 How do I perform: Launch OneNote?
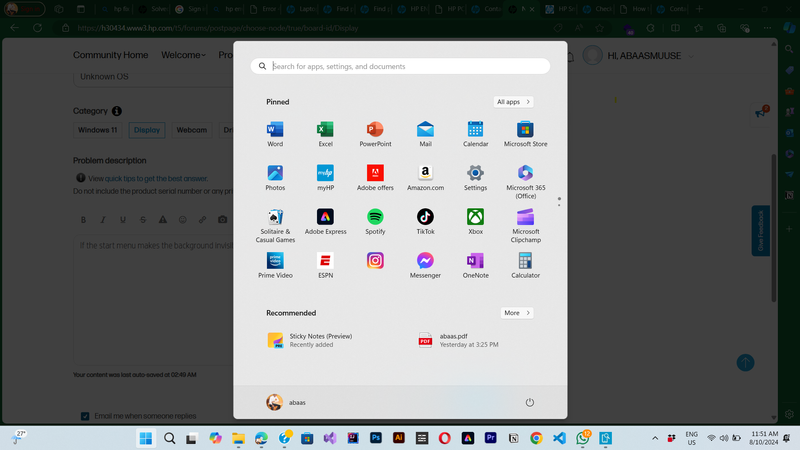point(475,266)
